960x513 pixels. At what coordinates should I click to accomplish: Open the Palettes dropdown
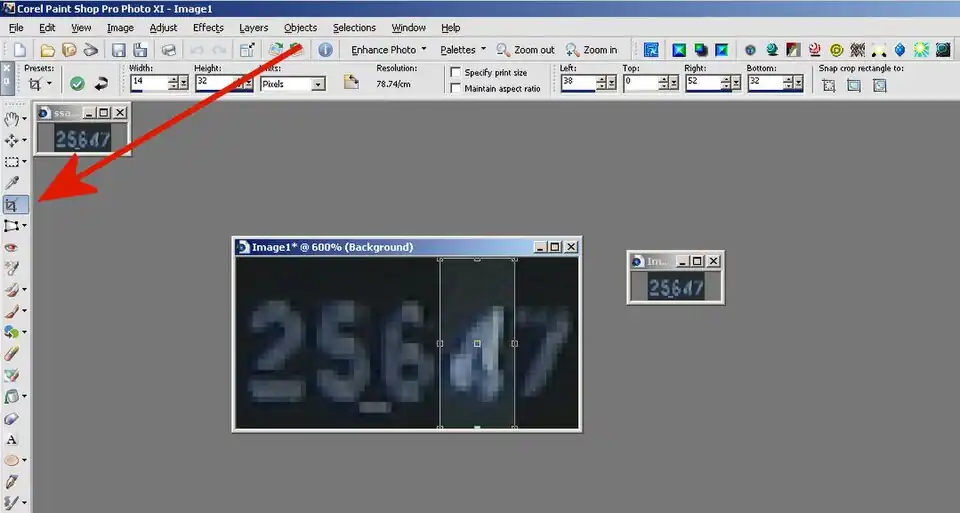463,50
